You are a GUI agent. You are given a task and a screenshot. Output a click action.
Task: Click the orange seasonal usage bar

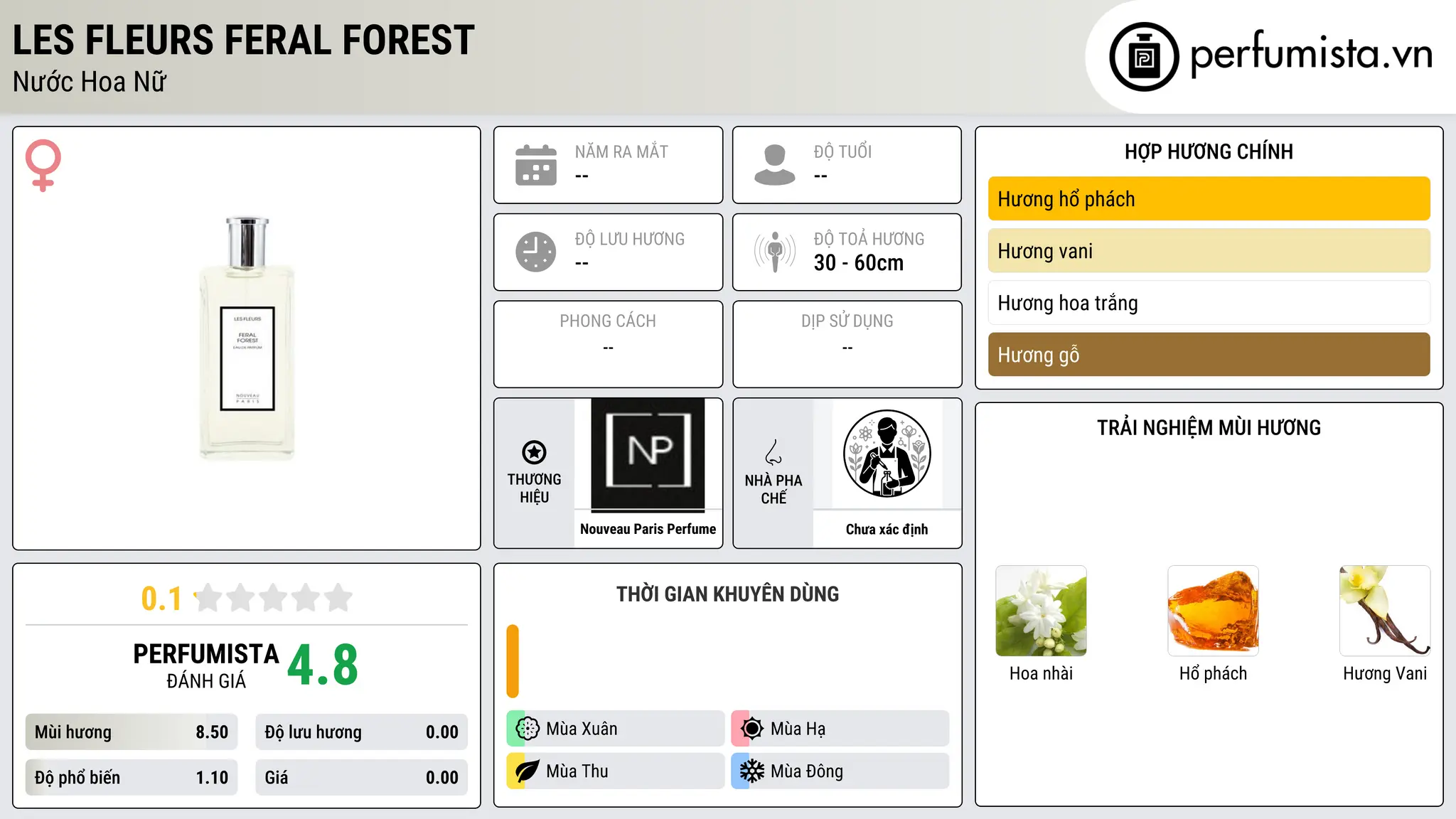click(513, 661)
